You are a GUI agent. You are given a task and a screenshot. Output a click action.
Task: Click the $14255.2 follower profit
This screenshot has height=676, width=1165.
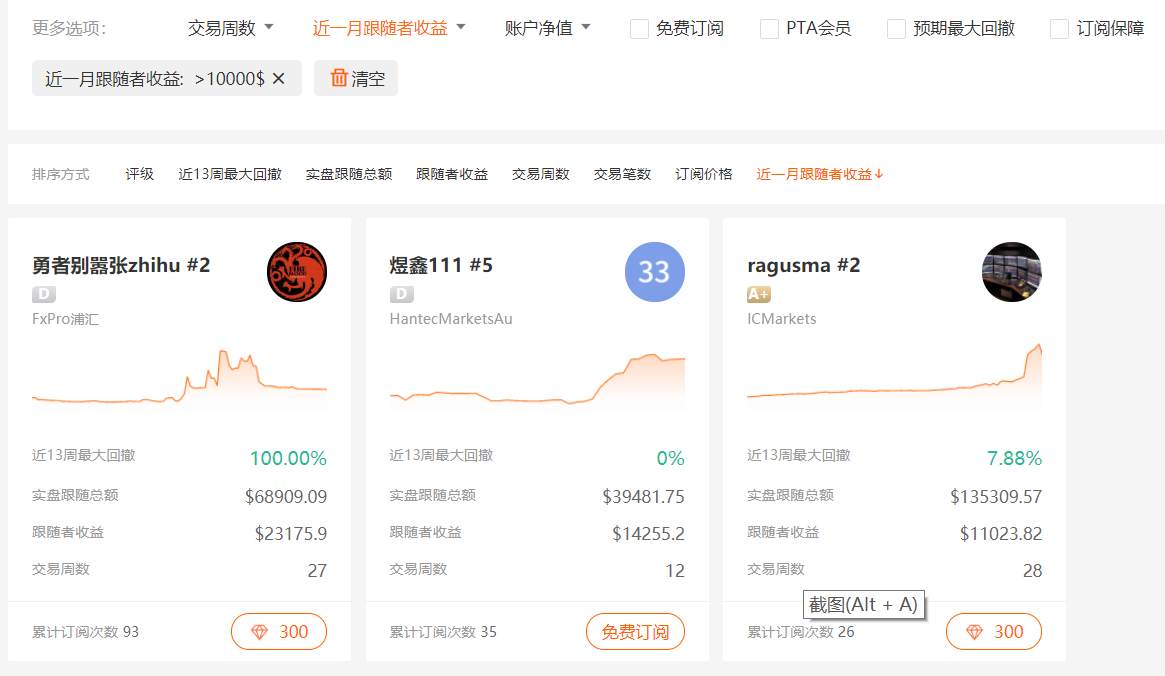(x=649, y=533)
